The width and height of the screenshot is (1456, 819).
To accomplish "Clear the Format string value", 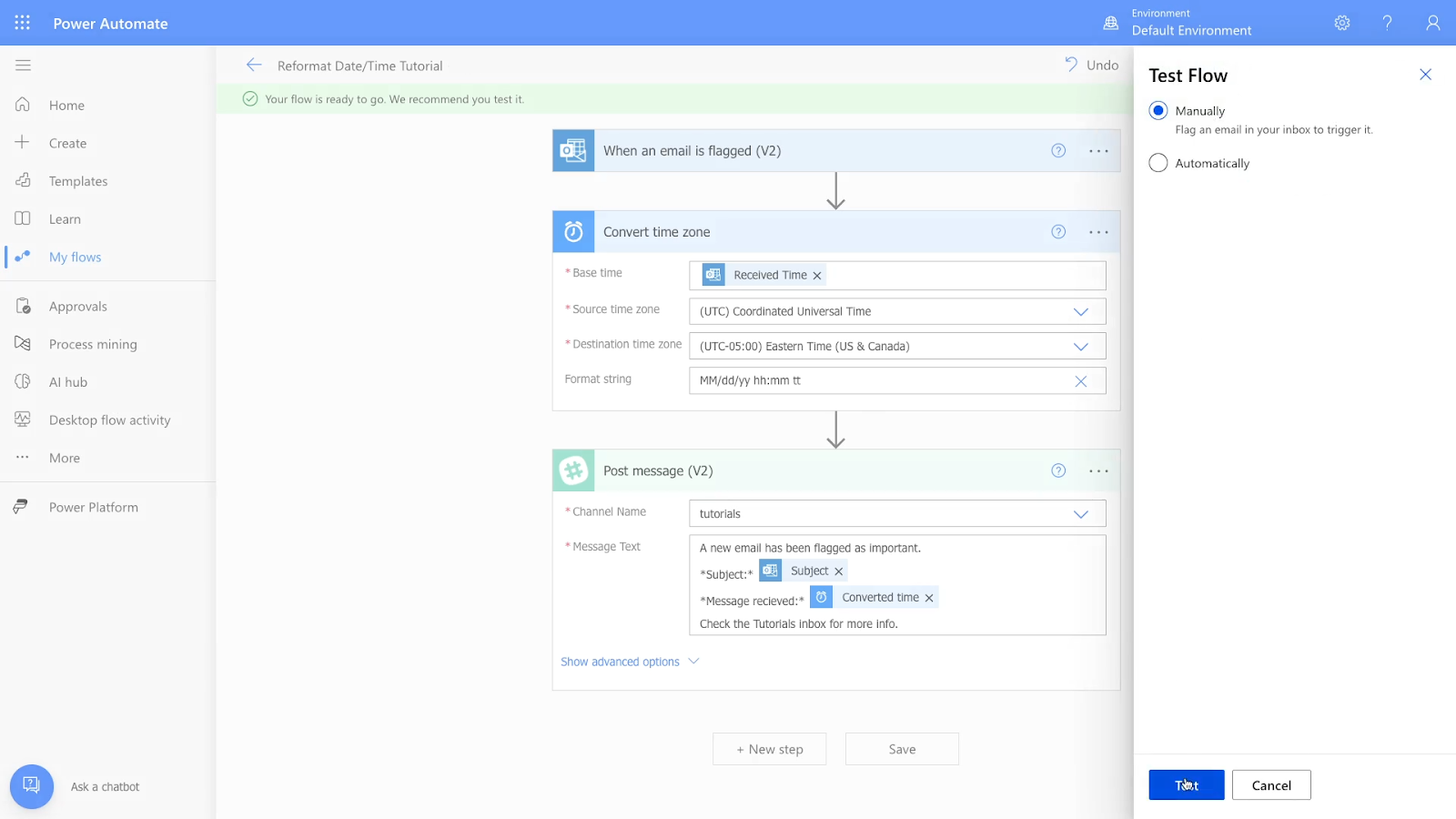I will [x=1081, y=381].
